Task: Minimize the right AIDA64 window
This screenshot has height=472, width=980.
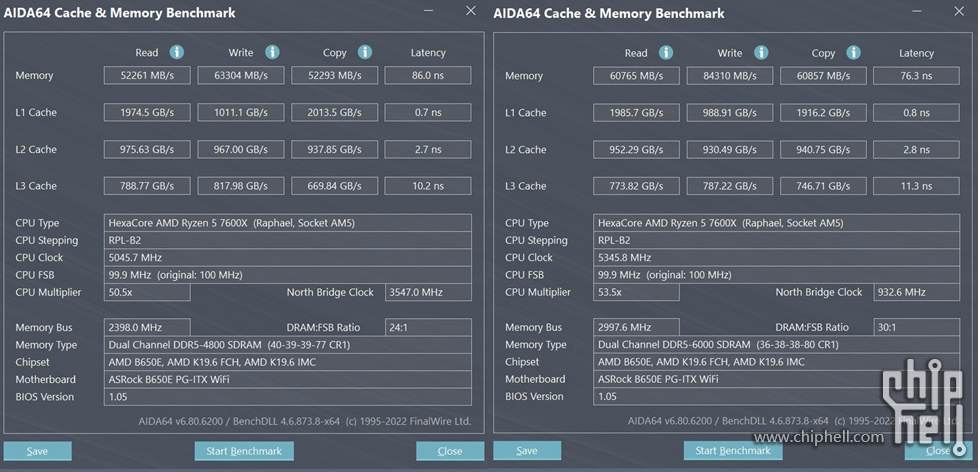Action: [x=918, y=11]
